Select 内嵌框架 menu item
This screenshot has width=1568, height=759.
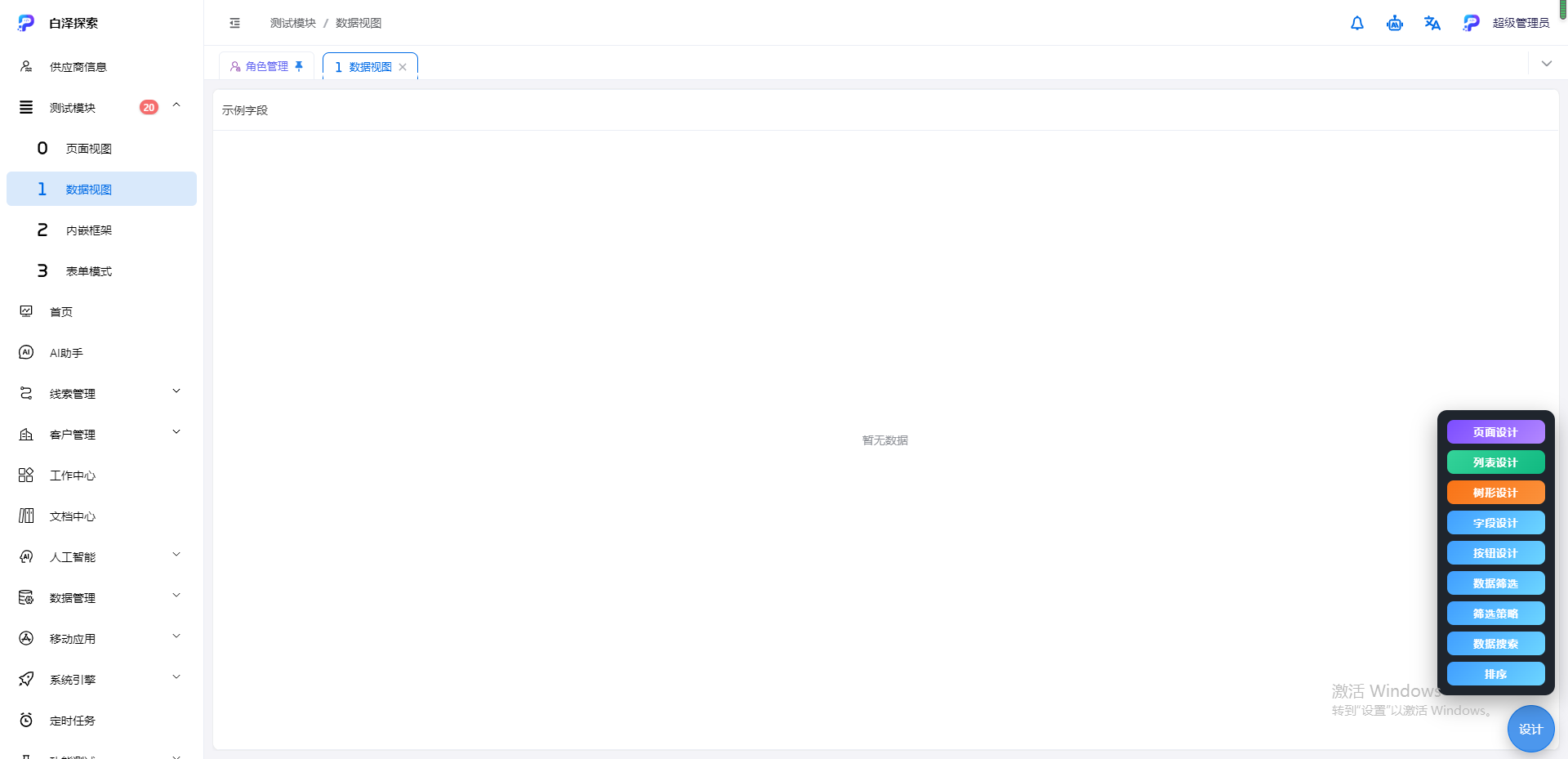click(x=101, y=230)
